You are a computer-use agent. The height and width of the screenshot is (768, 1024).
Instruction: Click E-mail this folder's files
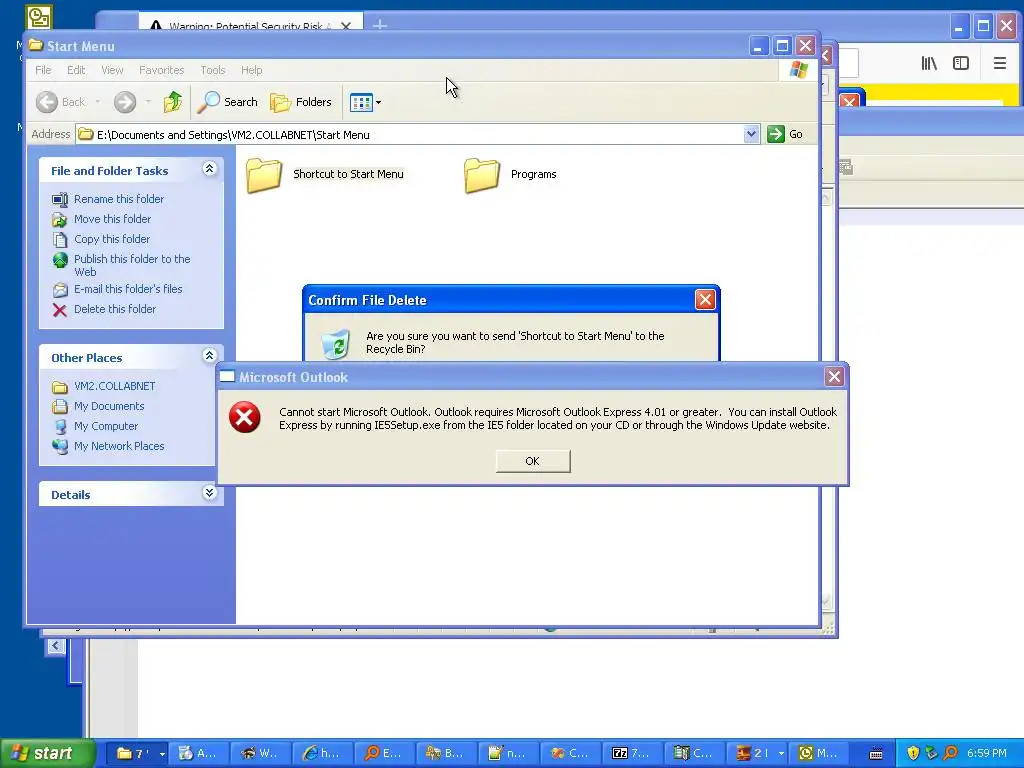pyautogui.click(x=128, y=289)
